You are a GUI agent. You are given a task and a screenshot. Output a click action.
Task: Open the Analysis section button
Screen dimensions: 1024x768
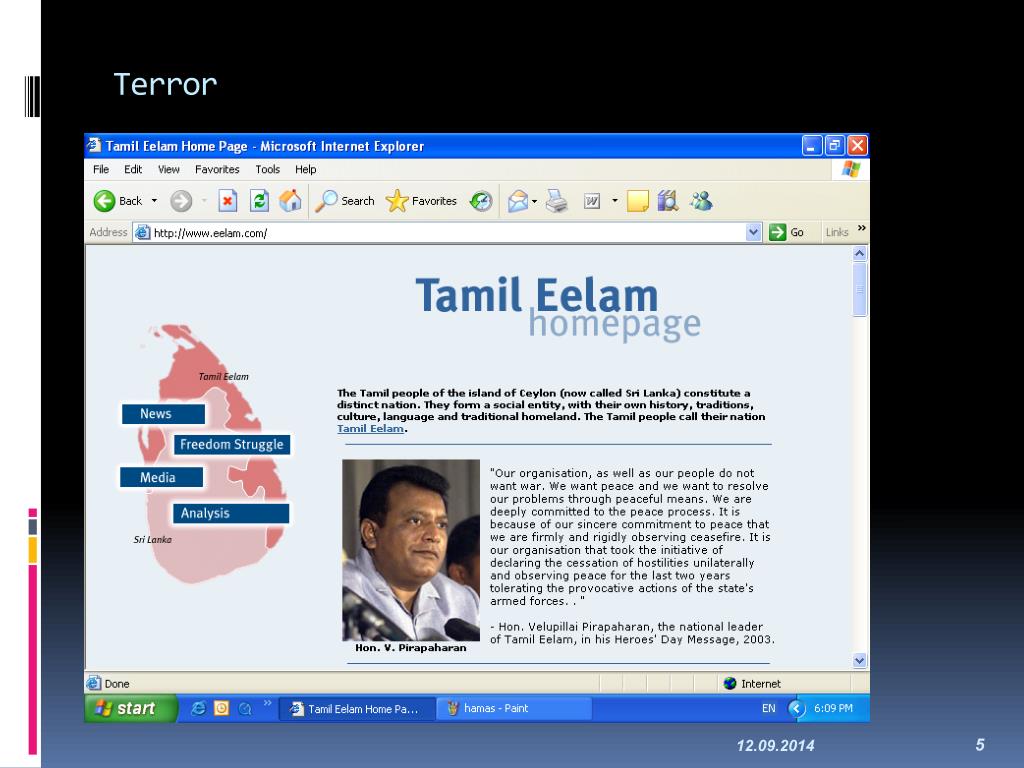[x=231, y=513]
